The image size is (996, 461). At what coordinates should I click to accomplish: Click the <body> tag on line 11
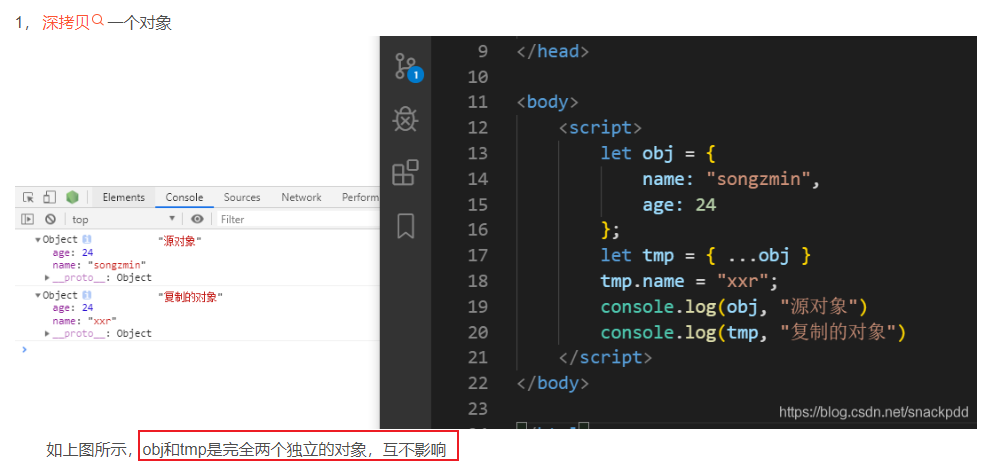coord(548,102)
